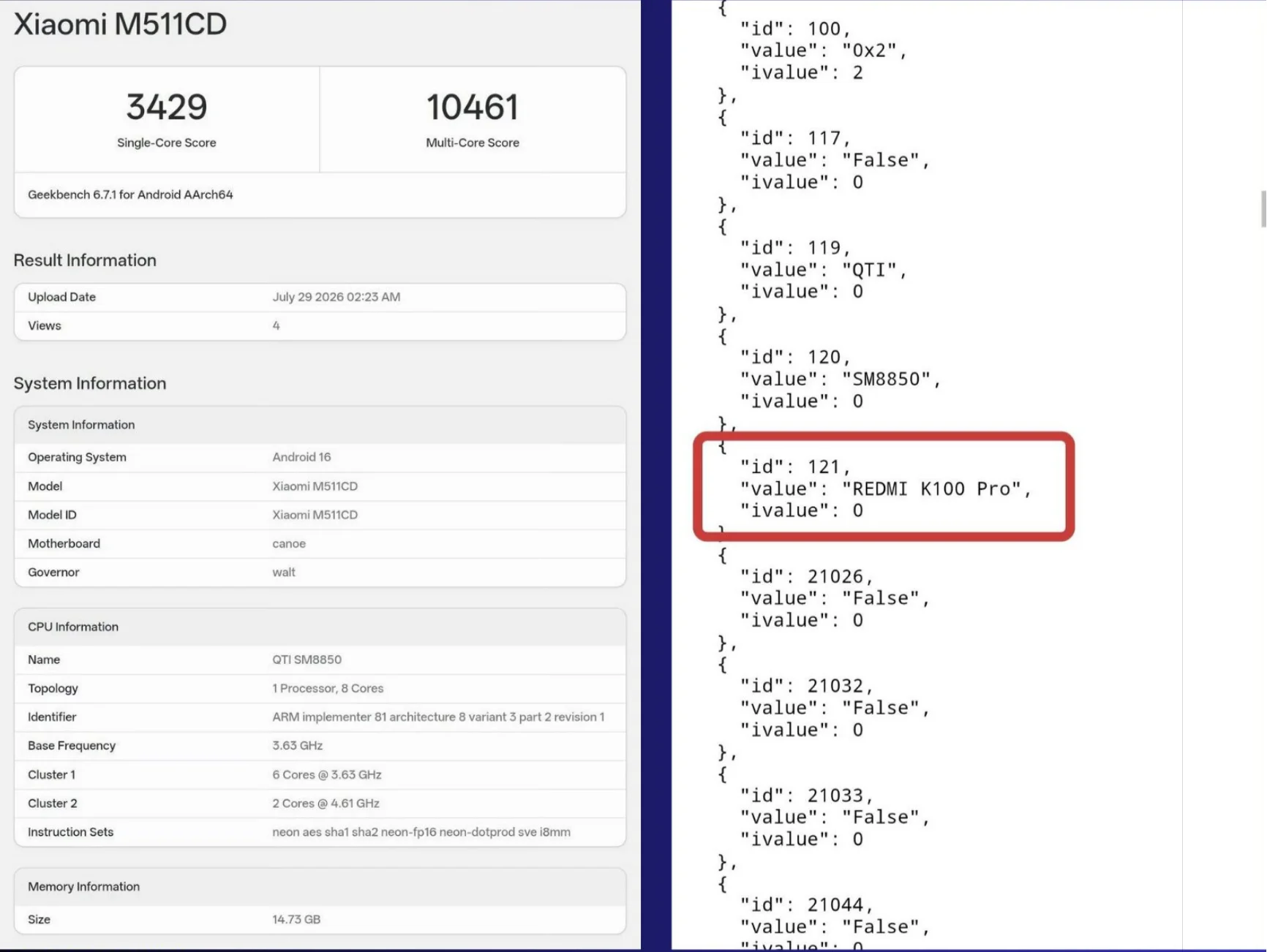Select "6 Cores @ 3.63 GHz" value

327,774
